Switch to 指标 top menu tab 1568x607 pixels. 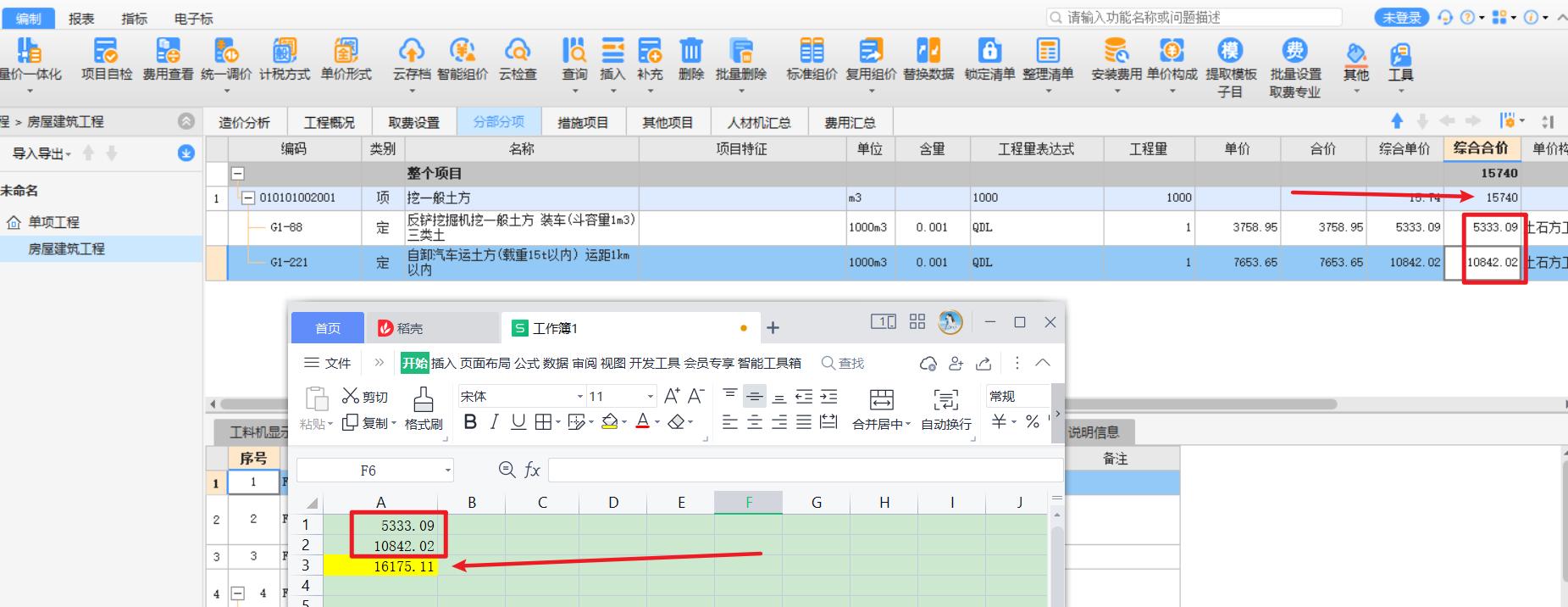[134, 18]
